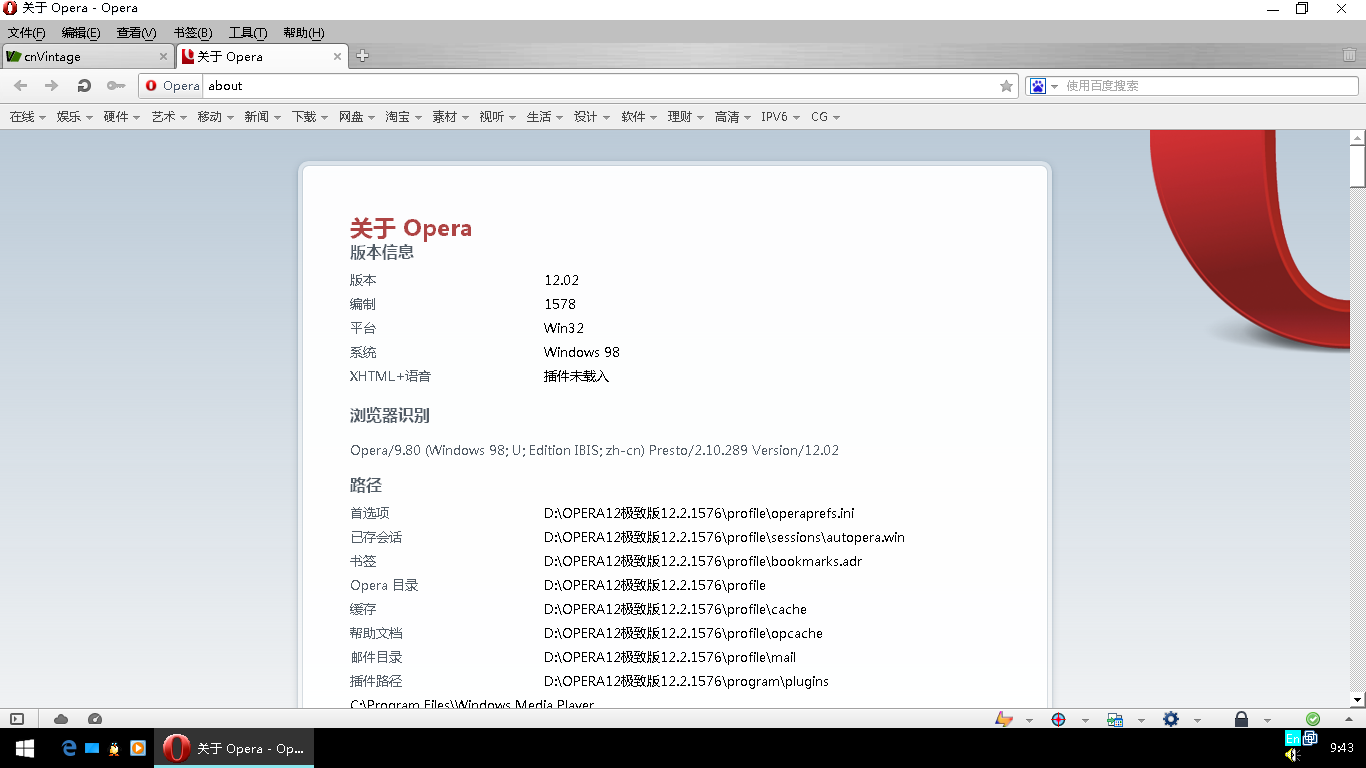Click the lightning bolt status bar icon
The image size is (1366, 768).
click(1003, 719)
